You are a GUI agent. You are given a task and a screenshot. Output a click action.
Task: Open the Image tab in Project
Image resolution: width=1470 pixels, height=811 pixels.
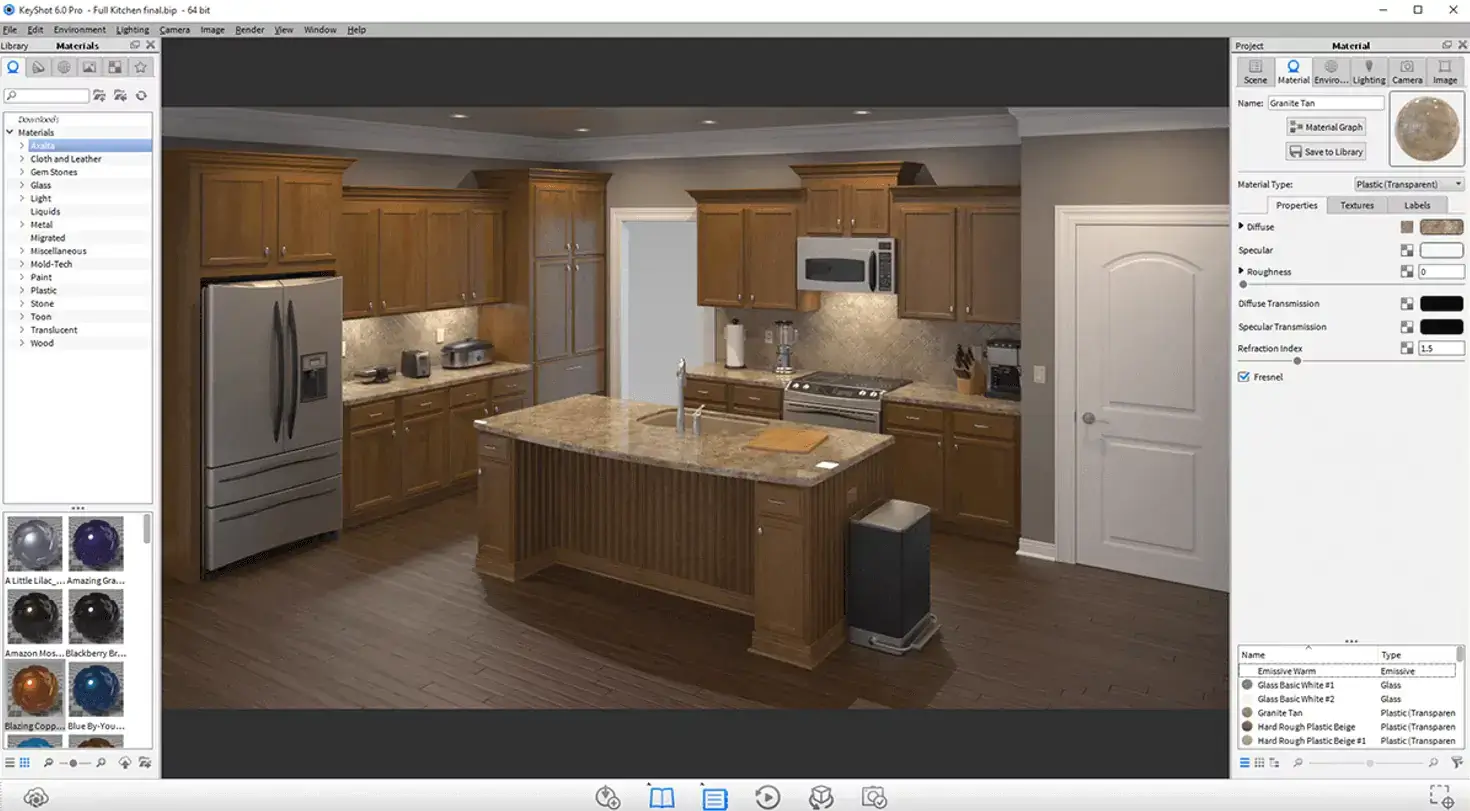1445,71
